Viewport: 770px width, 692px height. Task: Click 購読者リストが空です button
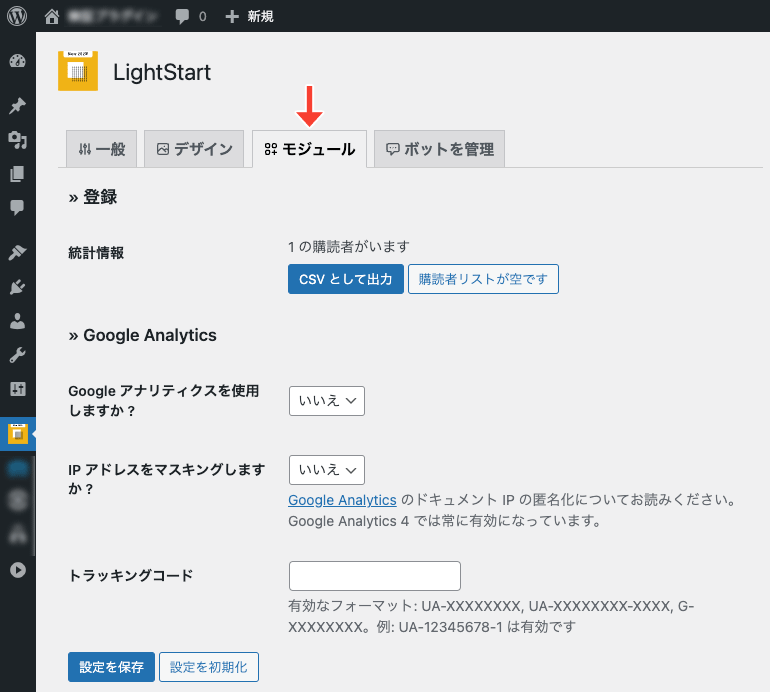pos(483,279)
